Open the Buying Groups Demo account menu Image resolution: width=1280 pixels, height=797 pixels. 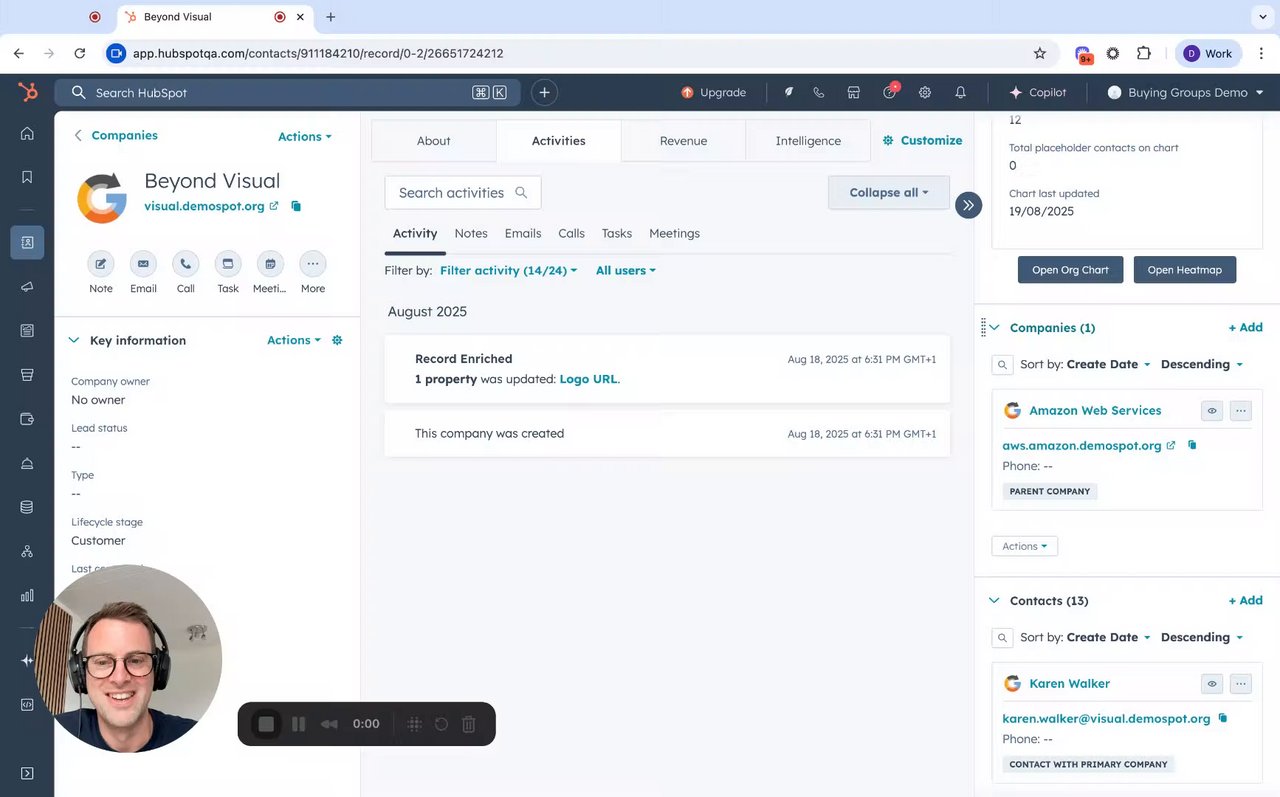[1186, 92]
